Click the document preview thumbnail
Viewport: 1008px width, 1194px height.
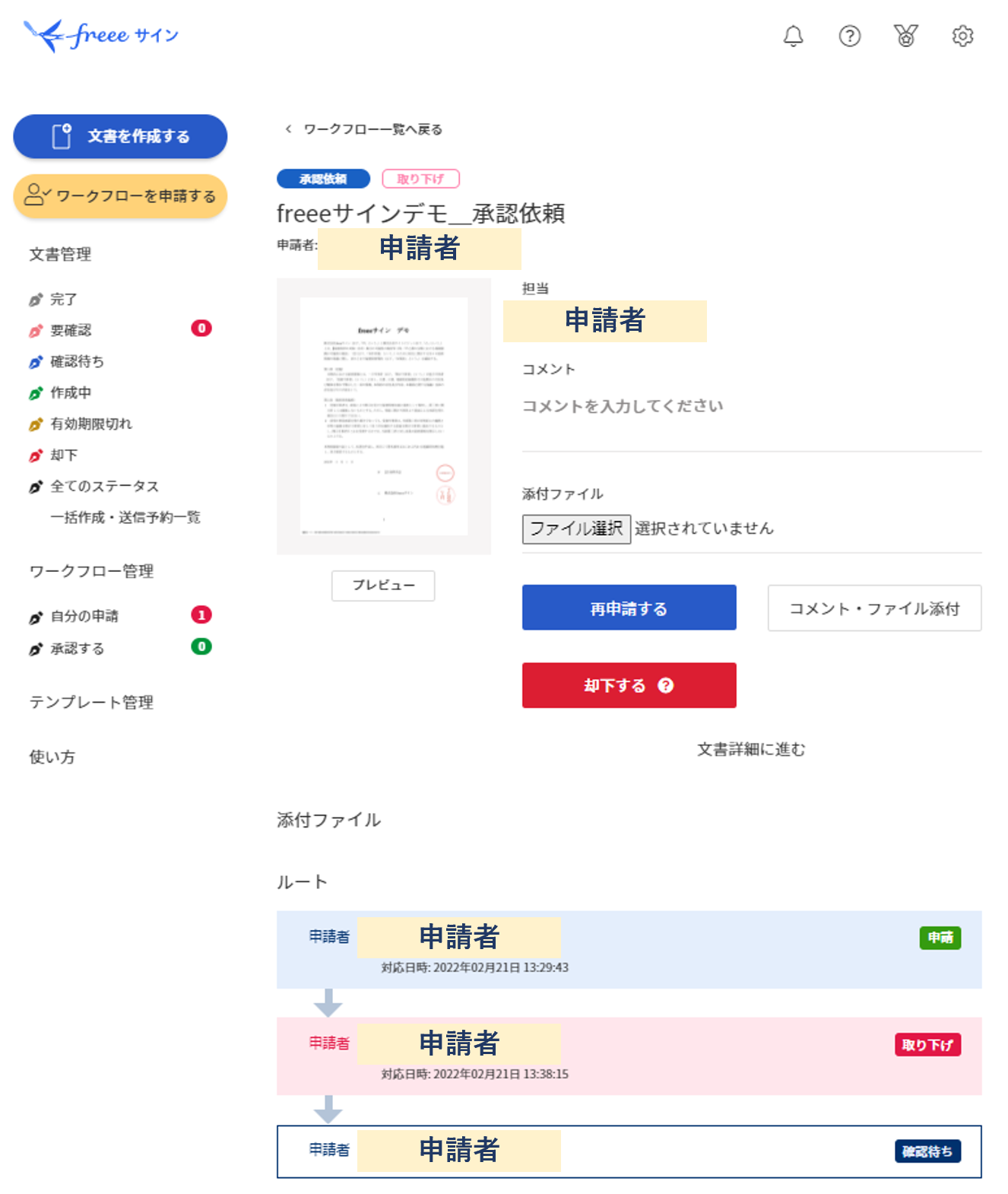[383, 416]
